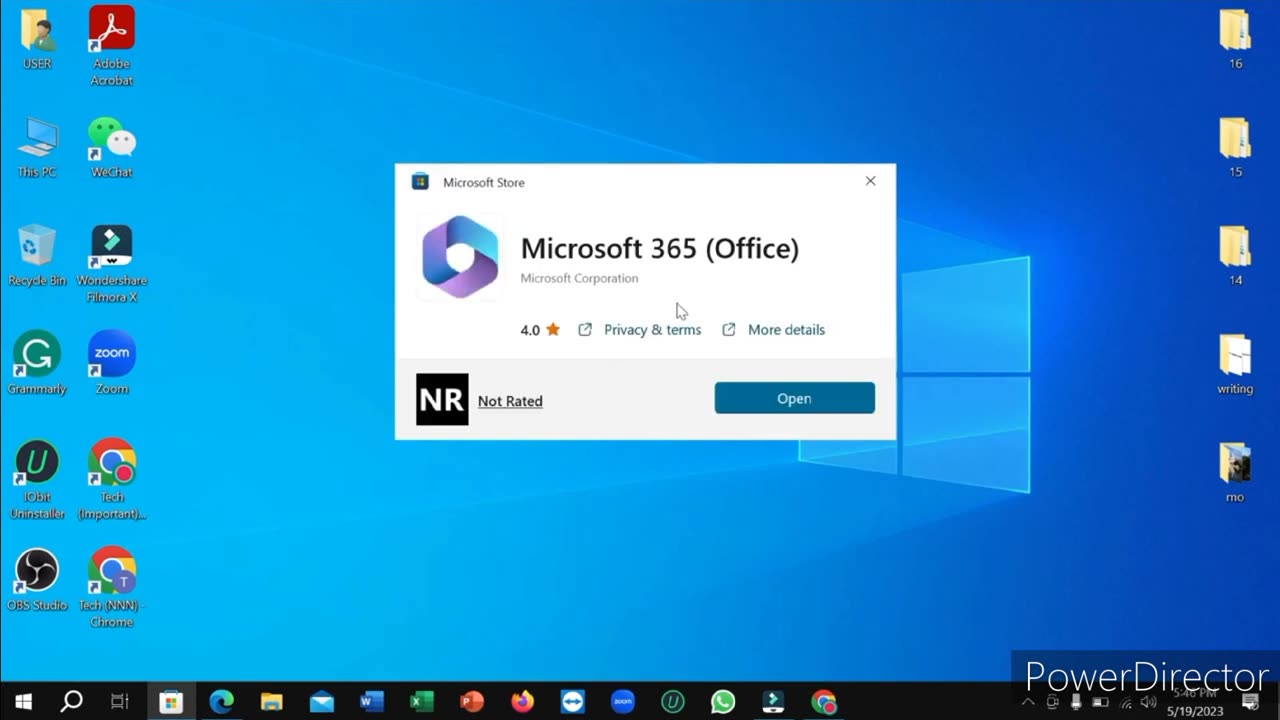Select the WeChat desktop shortcut
The image size is (1280, 720).
click(x=112, y=147)
